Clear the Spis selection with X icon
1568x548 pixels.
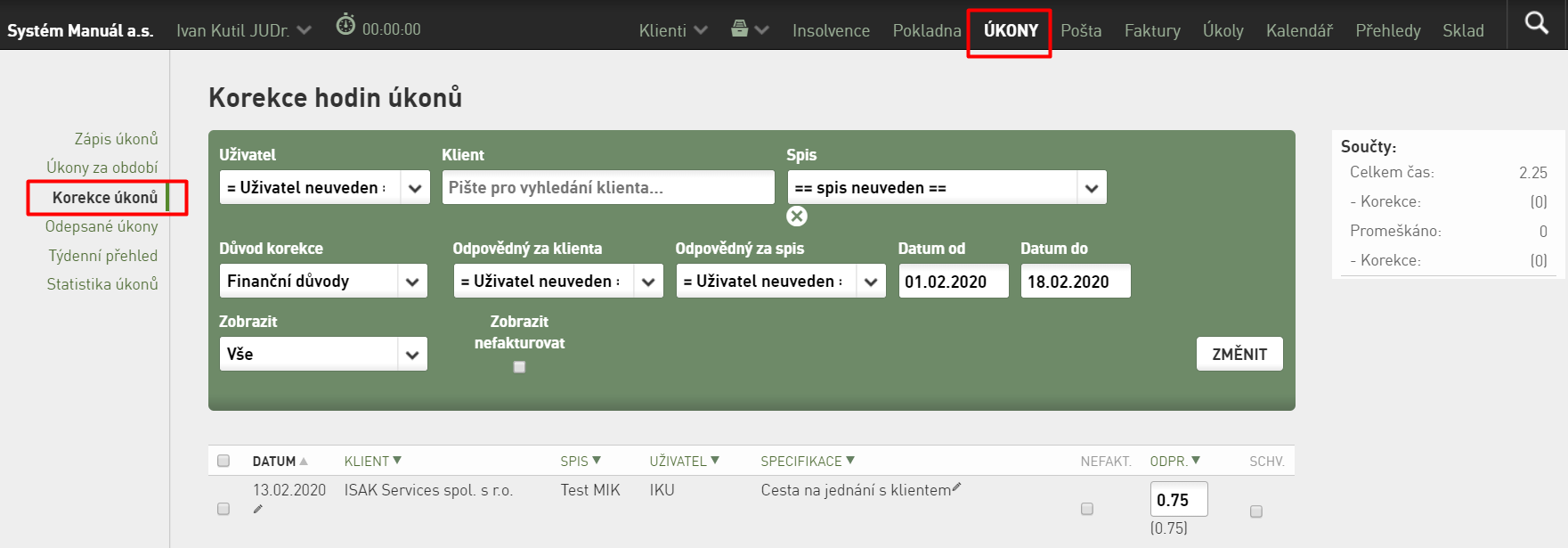tap(797, 216)
